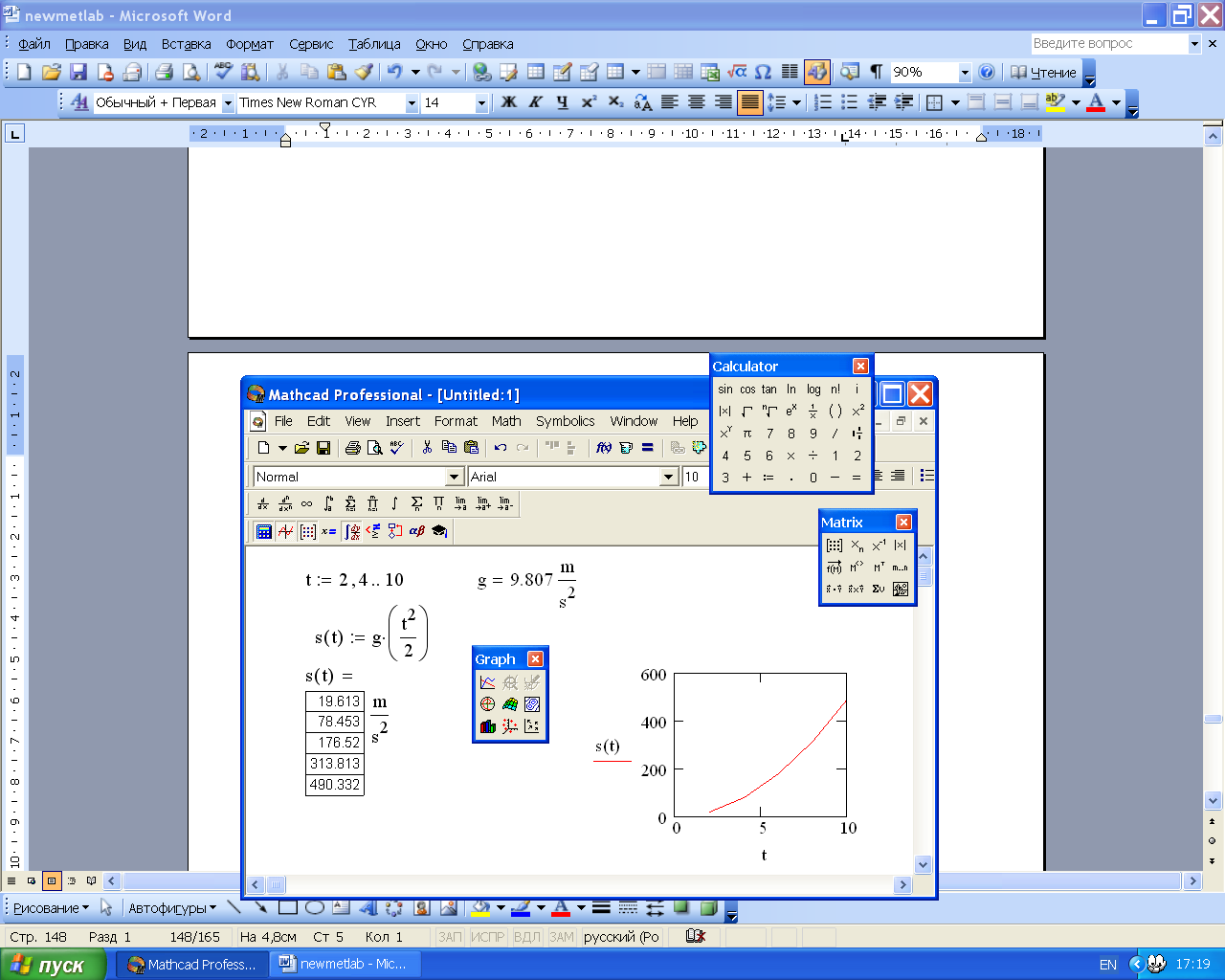Click π button in Calculator palette

coord(747,434)
